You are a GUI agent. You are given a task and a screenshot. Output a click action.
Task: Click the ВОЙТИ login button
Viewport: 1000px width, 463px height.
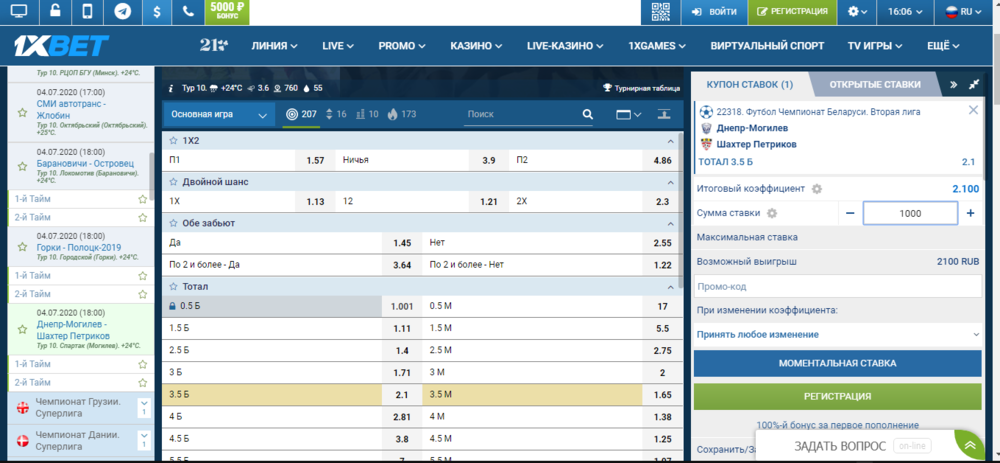(714, 11)
